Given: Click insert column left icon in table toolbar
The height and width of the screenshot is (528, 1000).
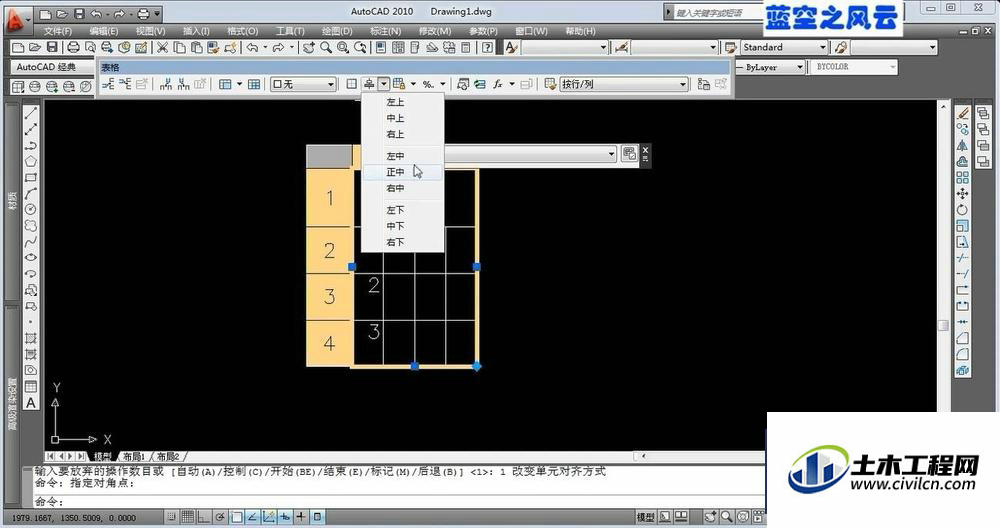Looking at the screenshot, I should (166, 84).
